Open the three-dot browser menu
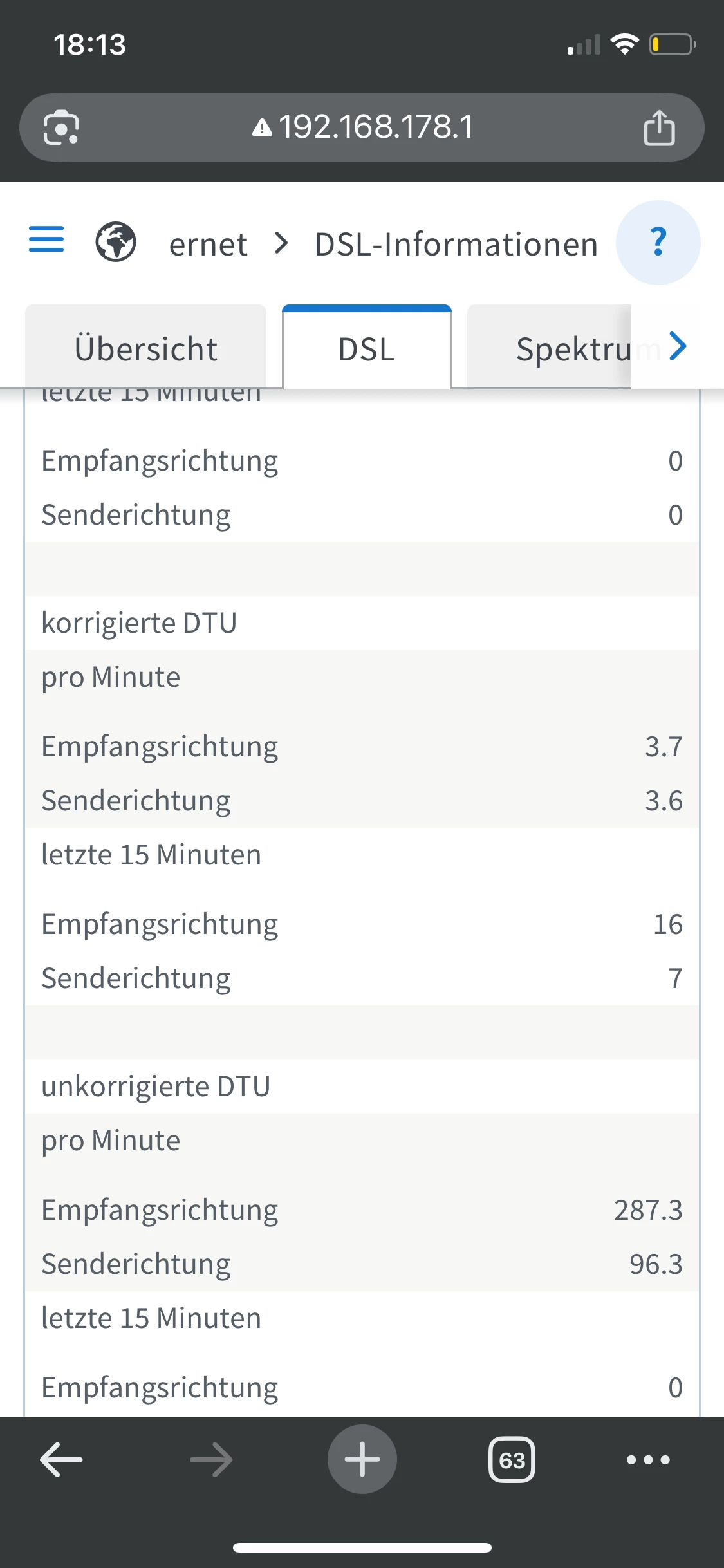Image resolution: width=724 pixels, height=1568 pixels. pyautogui.click(x=648, y=1459)
